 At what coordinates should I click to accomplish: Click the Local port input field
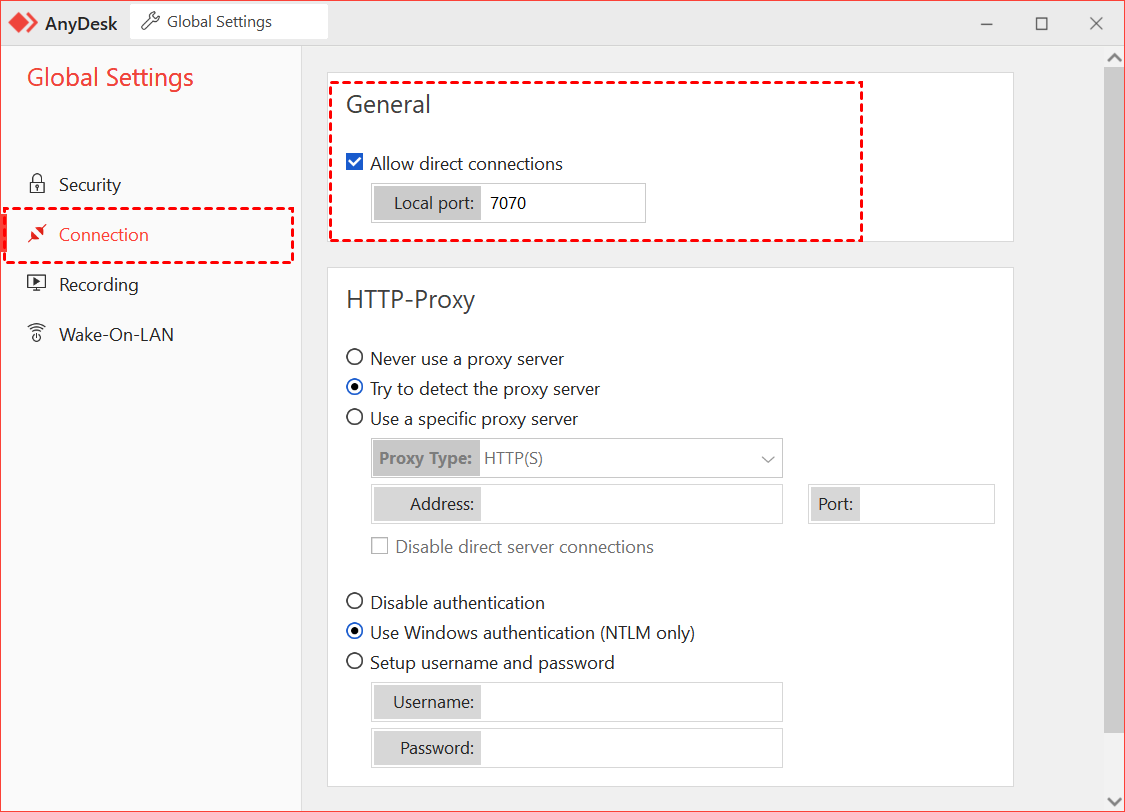coord(562,203)
